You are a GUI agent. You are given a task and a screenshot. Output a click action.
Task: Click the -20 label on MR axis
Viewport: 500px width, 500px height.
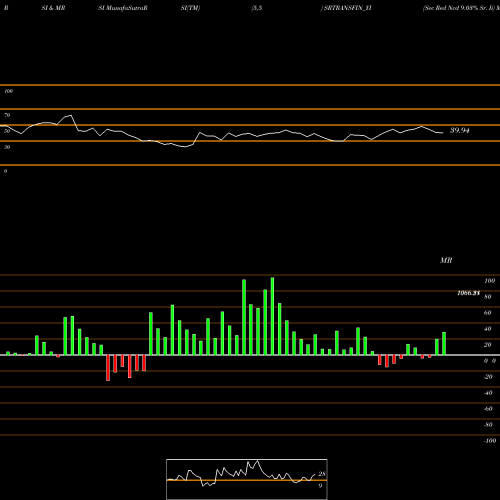(488, 377)
